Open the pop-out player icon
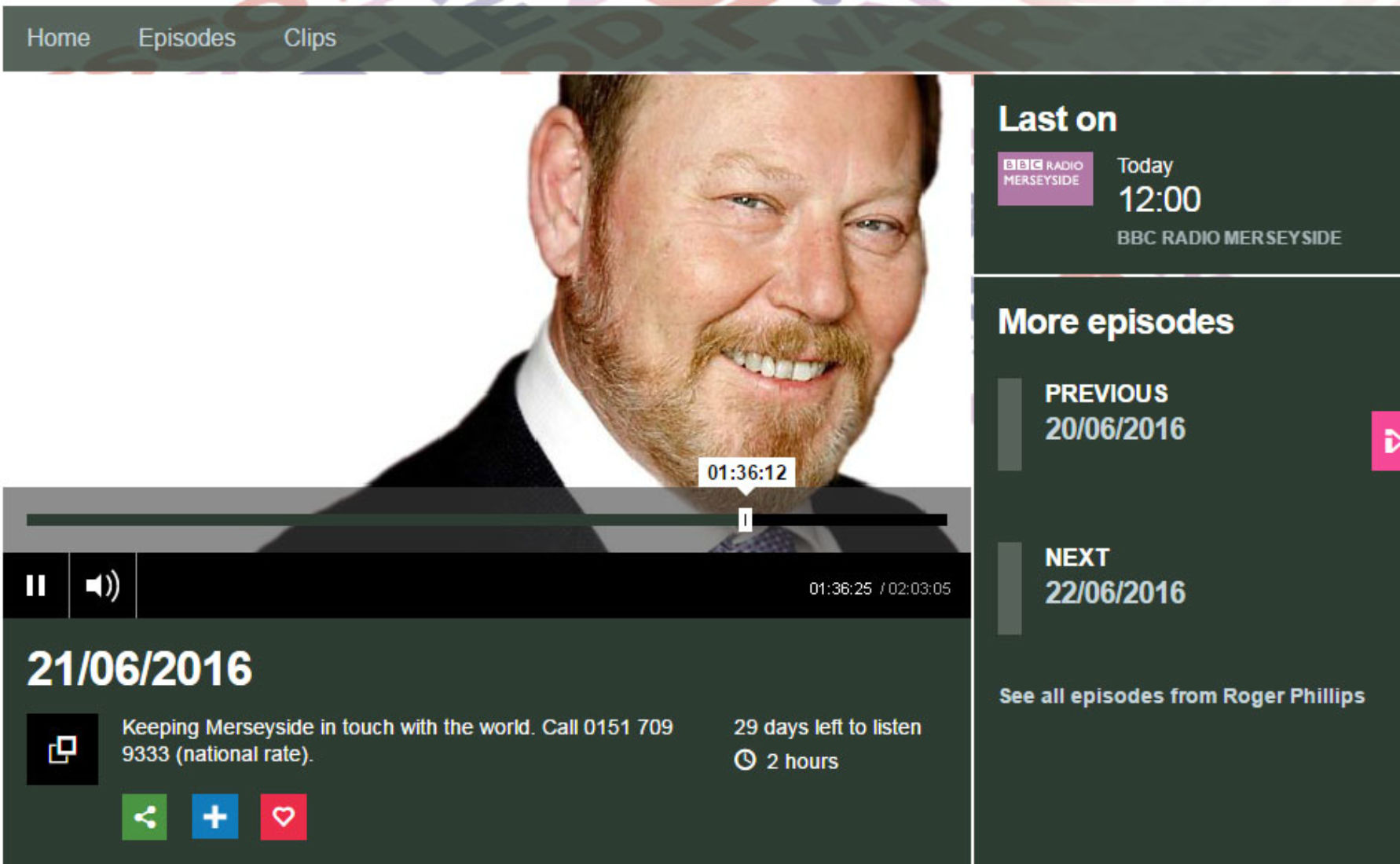This screenshot has width=1400, height=864. (x=63, y=749)
